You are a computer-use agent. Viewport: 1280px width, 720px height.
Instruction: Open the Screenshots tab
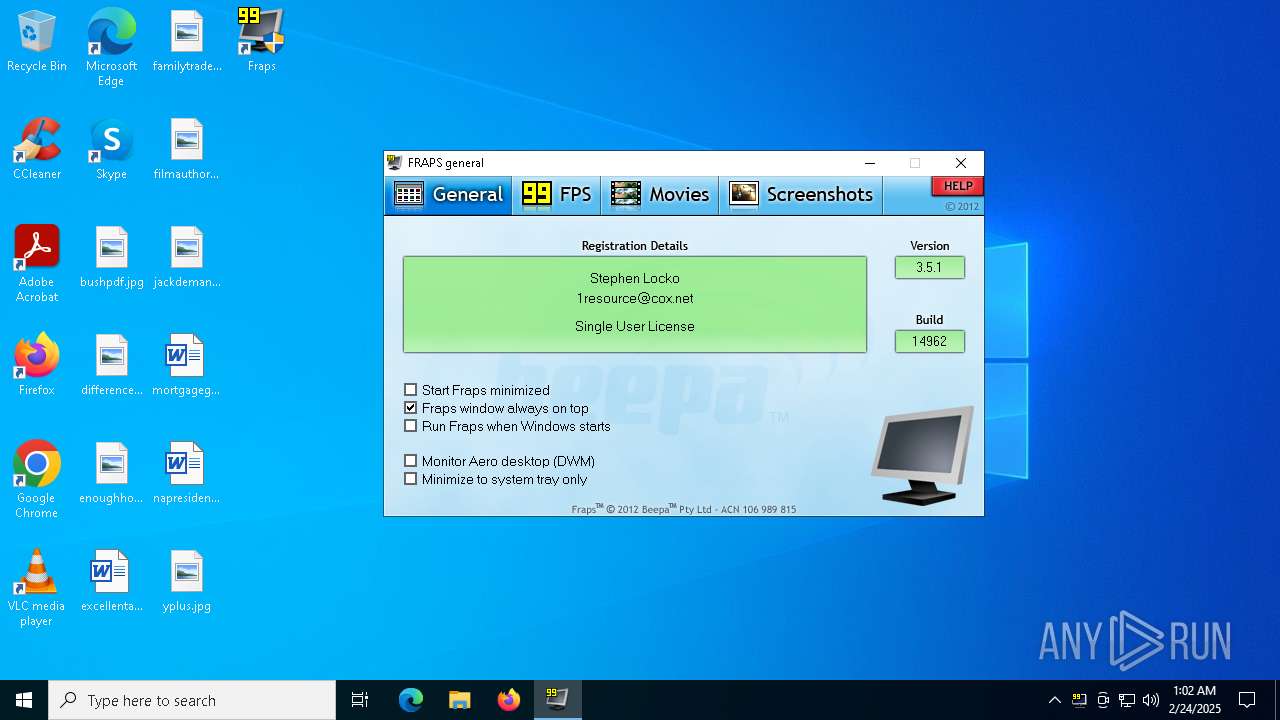(x=801, y=195)
